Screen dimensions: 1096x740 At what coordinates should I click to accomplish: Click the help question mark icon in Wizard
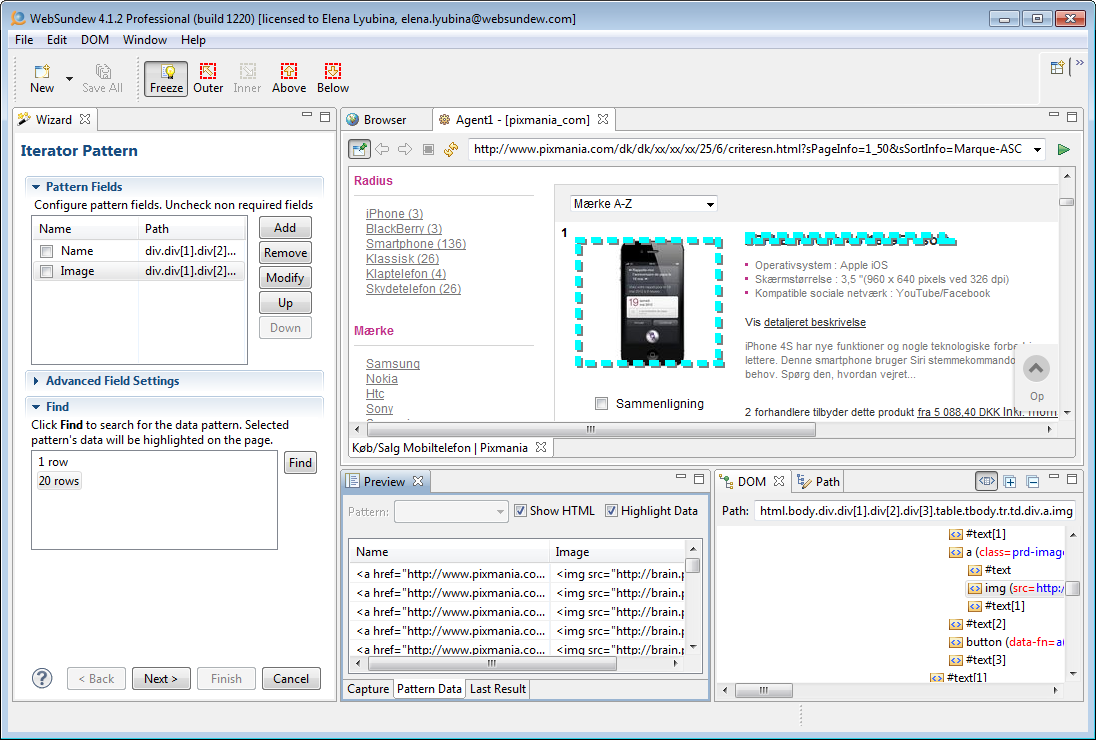point(42,678)
